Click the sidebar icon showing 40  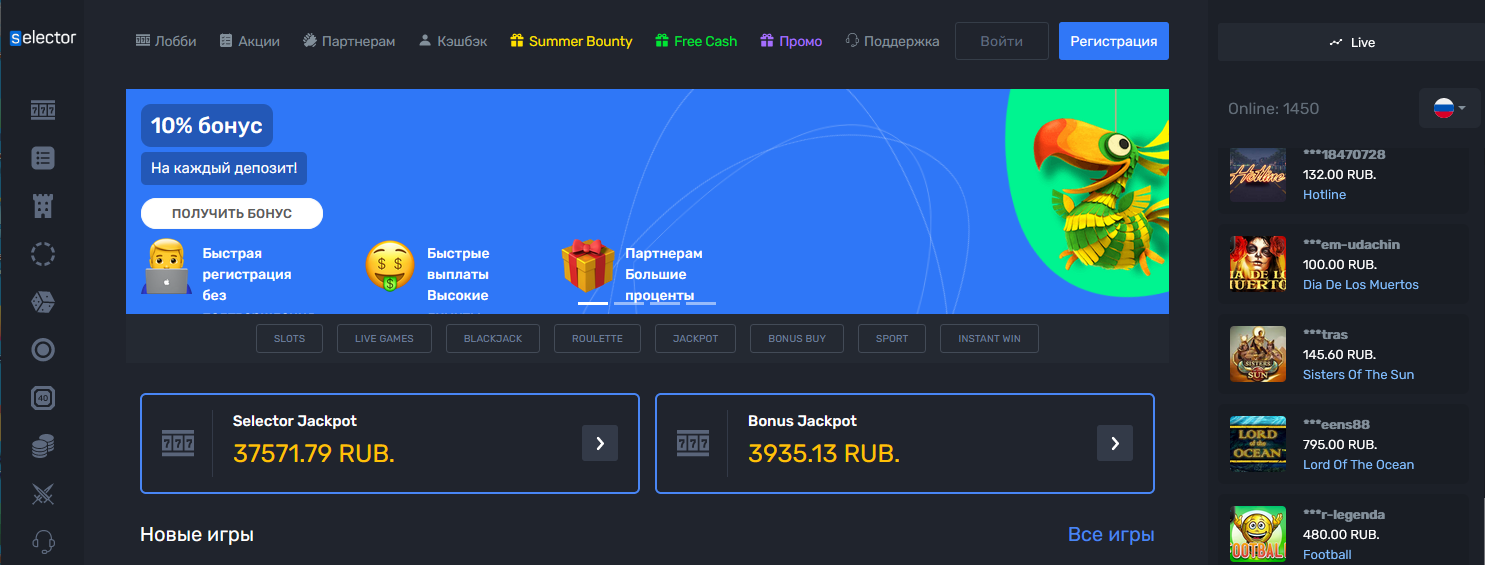(x=43, y=398)
